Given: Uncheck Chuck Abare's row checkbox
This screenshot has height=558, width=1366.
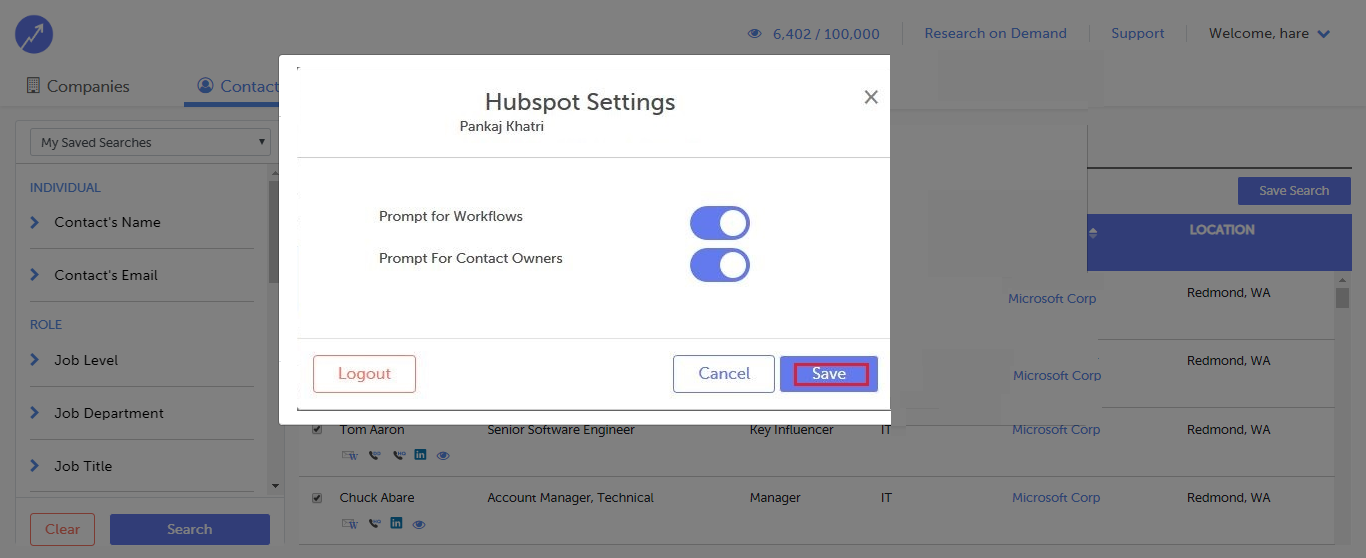Looking at the screenshot, I should pos(317,497).
